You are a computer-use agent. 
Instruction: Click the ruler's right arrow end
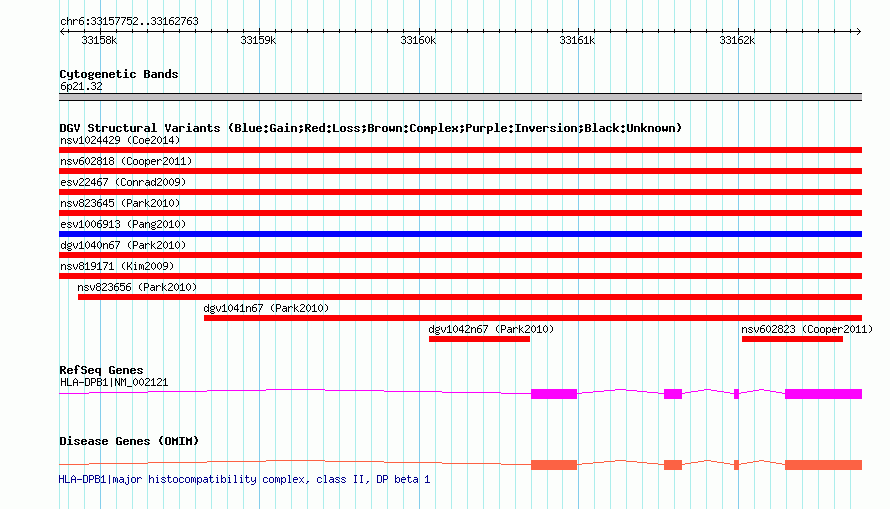859,31
